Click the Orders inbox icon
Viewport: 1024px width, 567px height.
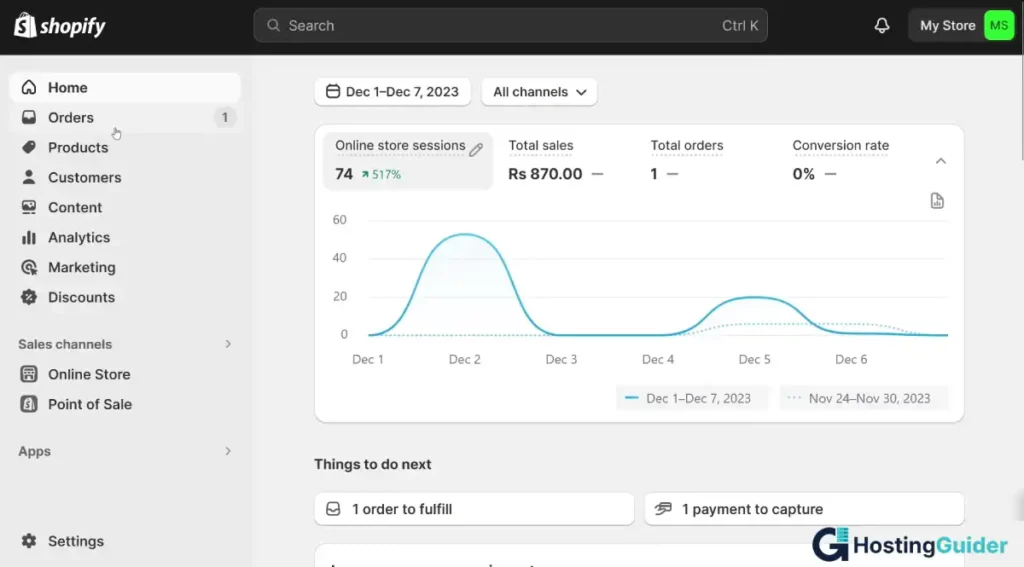click(x=29, y=118)
